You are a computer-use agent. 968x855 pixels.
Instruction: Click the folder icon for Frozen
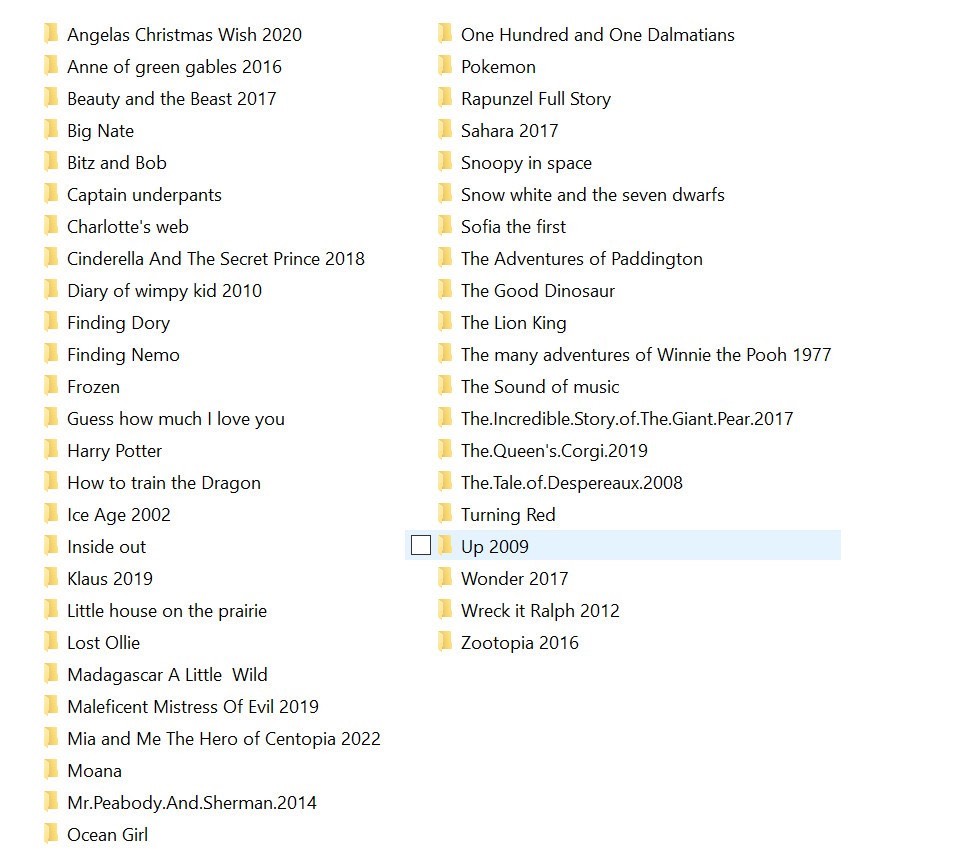click(51, 386)
